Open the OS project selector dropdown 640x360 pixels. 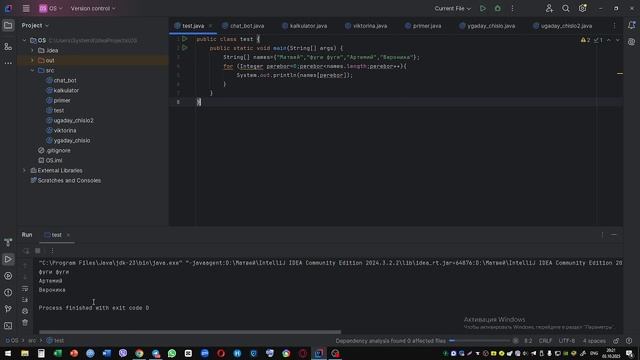(51, 8)
